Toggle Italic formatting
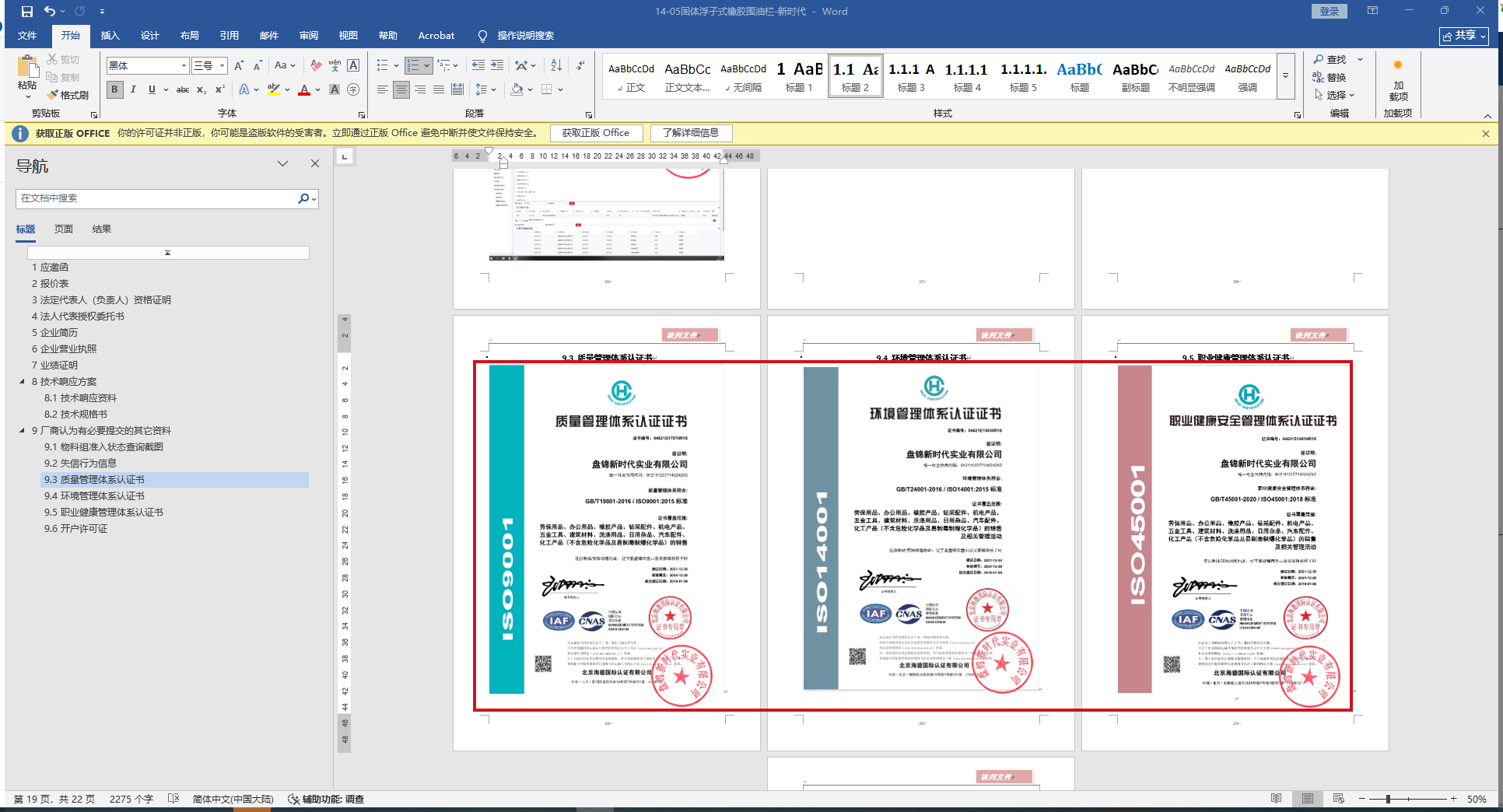Image resolution: width=1503 pixels, height=812 pixels. pyautogui.click(x=133, y=90)
